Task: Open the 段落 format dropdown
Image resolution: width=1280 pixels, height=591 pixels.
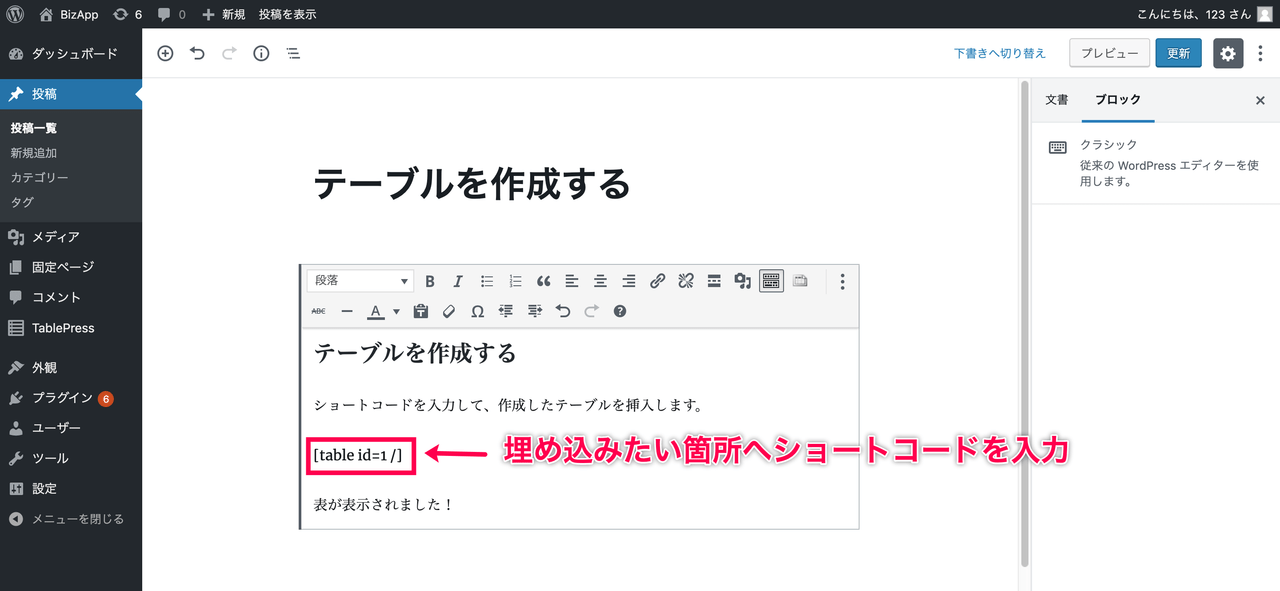Action: pyautogui.click(x=361, y=281)
